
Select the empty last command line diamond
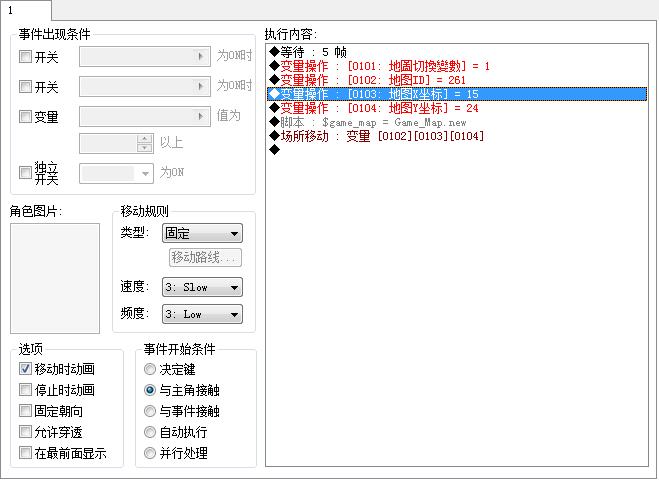coord(274,149)
